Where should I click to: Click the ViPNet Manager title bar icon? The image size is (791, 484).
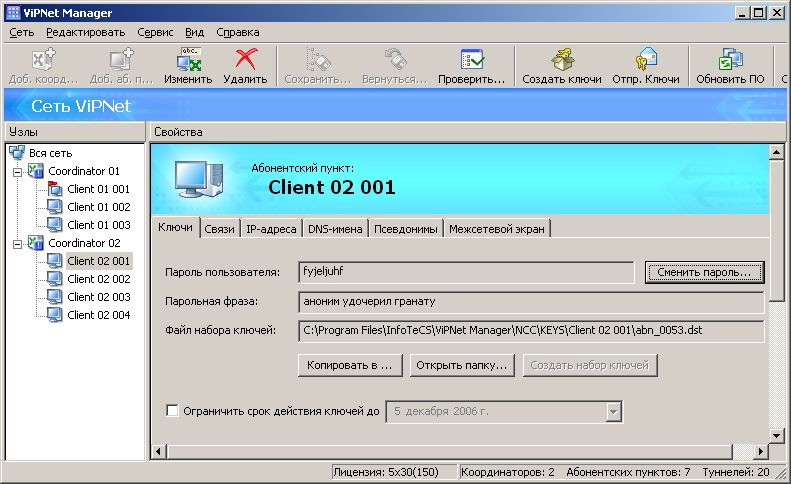[x=14, y=13]
